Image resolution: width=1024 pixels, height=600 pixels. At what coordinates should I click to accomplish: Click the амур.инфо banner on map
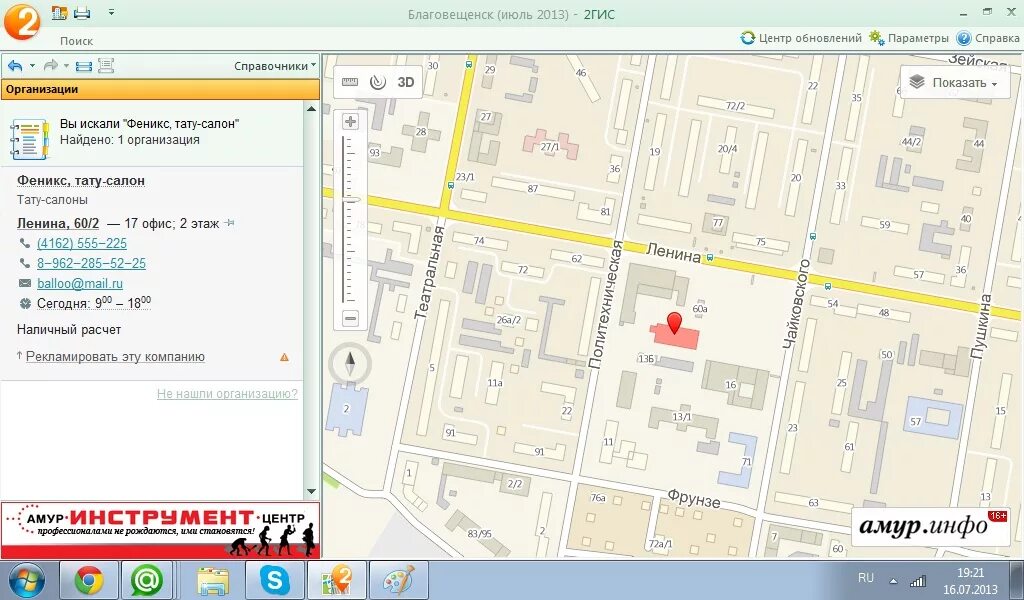tap(931, 528)
